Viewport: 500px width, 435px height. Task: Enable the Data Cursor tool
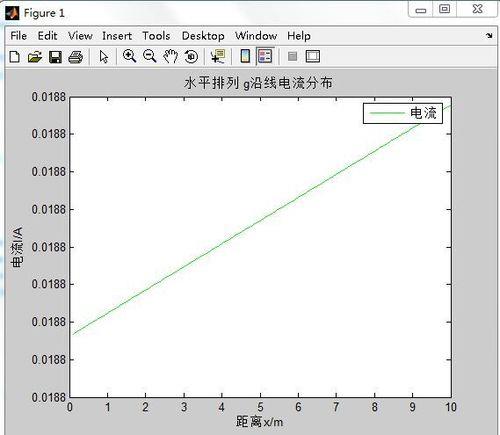(x=218, y=56)
